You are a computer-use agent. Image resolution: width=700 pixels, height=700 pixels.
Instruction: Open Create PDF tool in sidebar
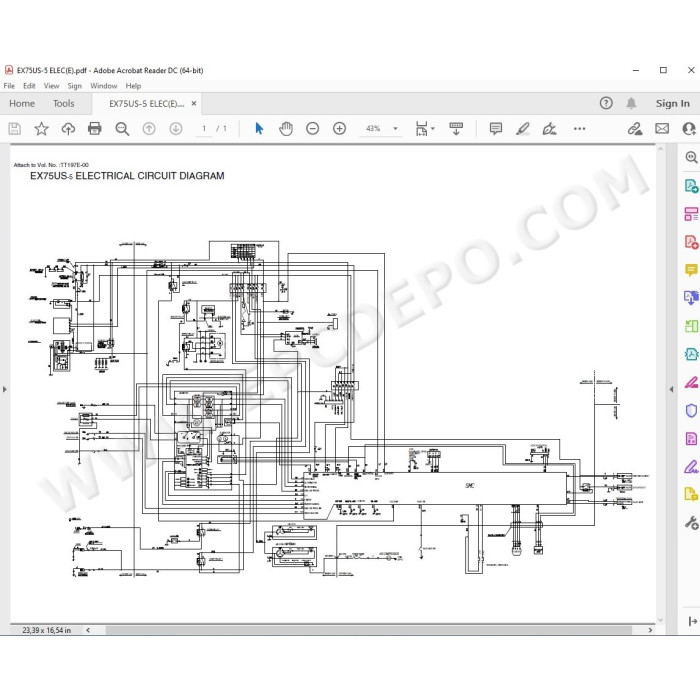[x=691, y=242]
